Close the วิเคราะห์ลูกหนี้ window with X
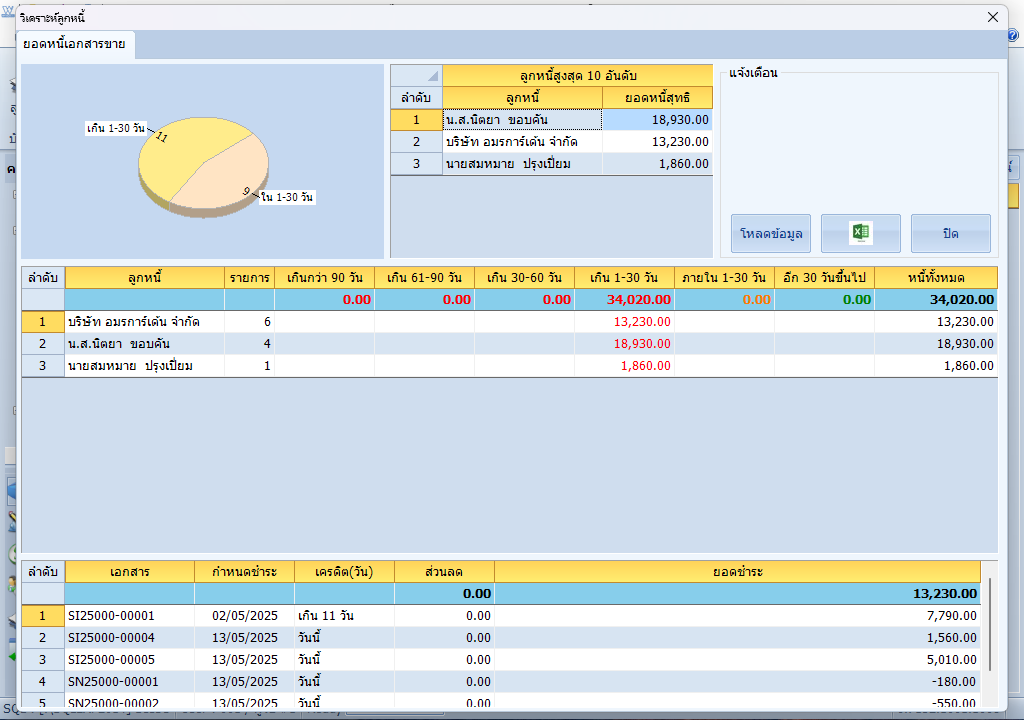1024x720 pixels. pyautogui.click(x=992, y=17)
